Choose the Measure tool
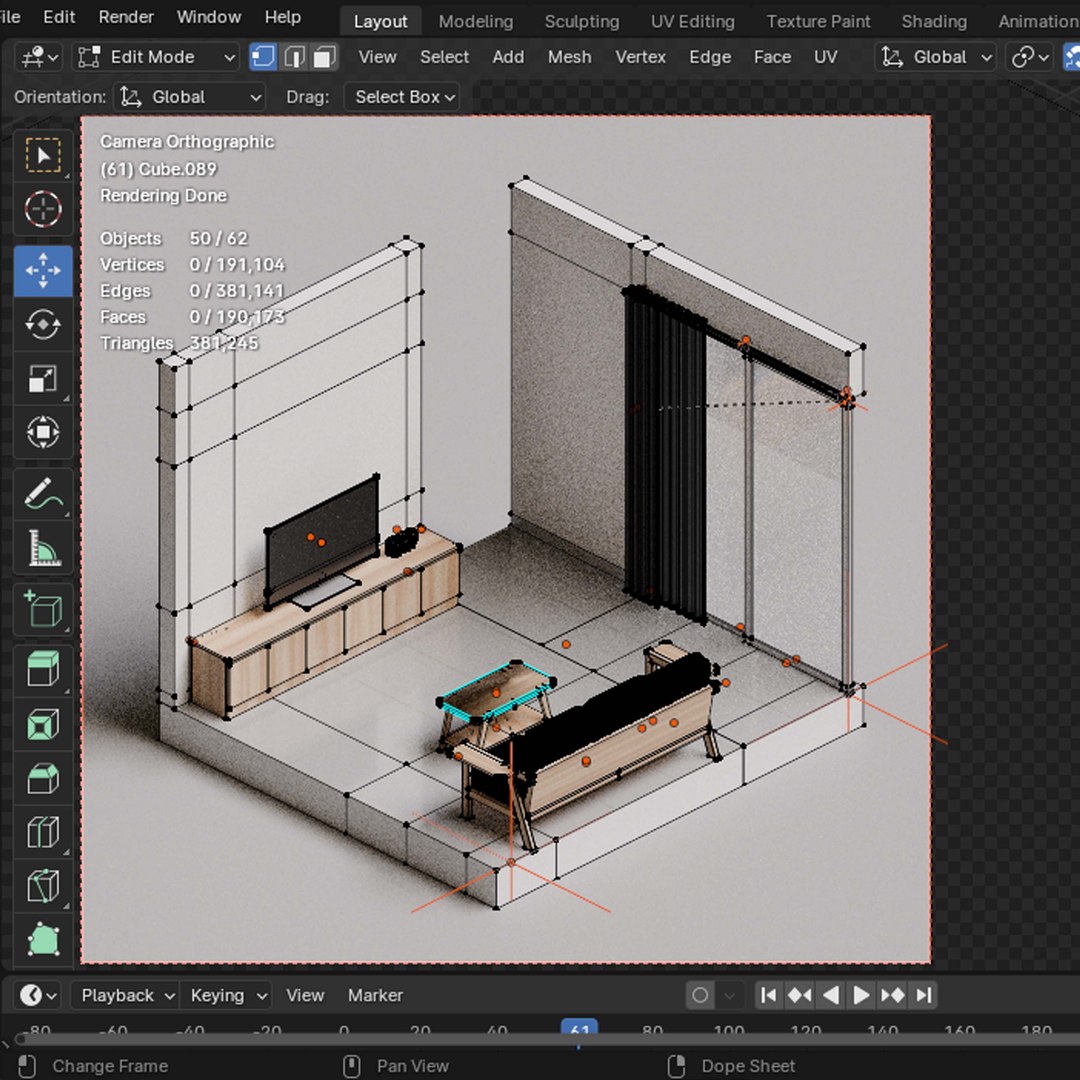Image resolution: width=1080 pixels, height=1080 pixels. click(43, 548)
